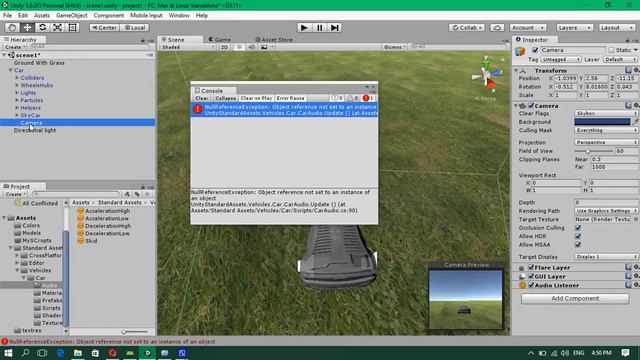Switch to the Game tab
The width and height of the screenshot is (640, 360).
click(220, 40)
